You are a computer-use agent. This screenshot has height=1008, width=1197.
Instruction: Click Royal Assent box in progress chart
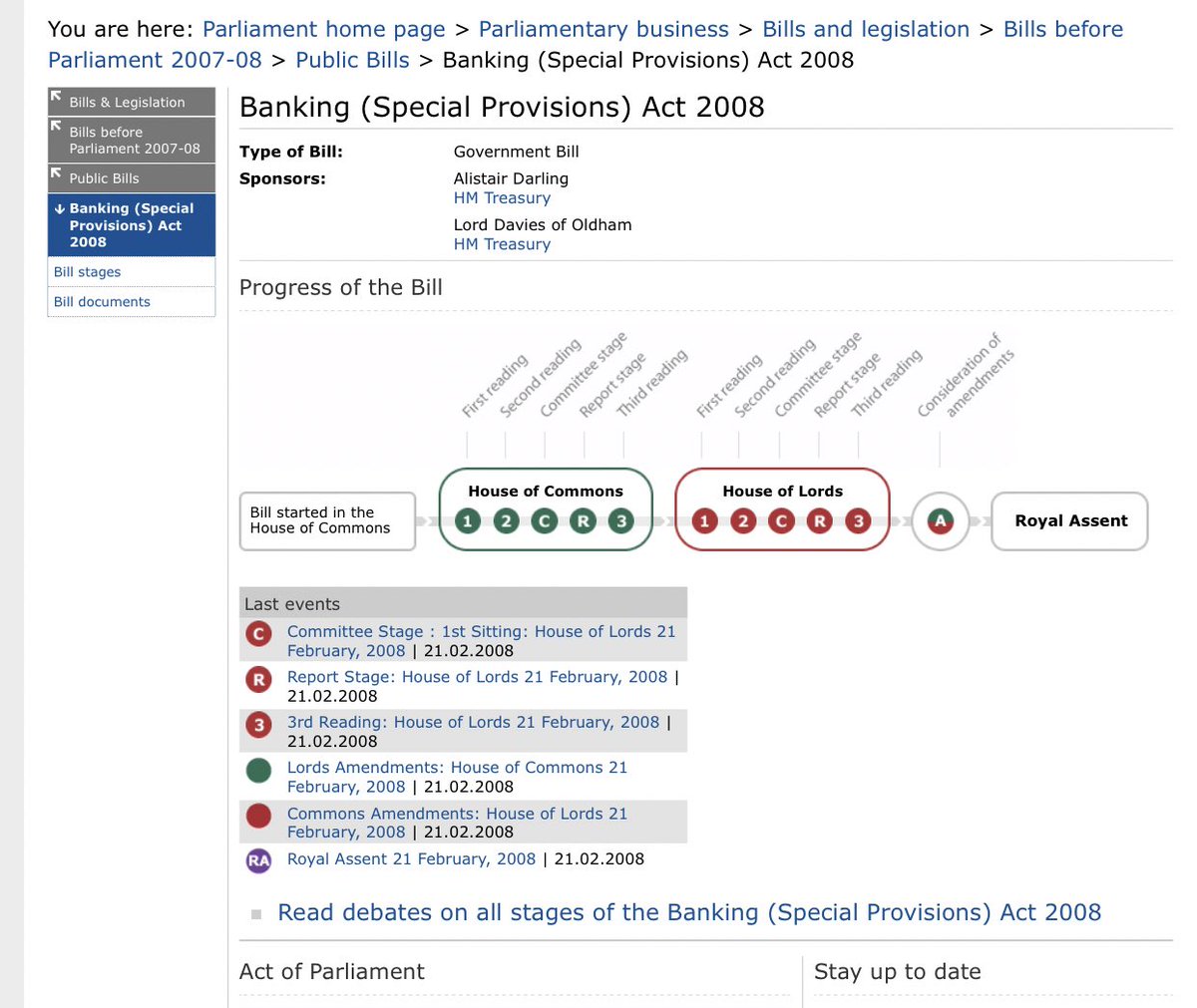[1069, 520]
